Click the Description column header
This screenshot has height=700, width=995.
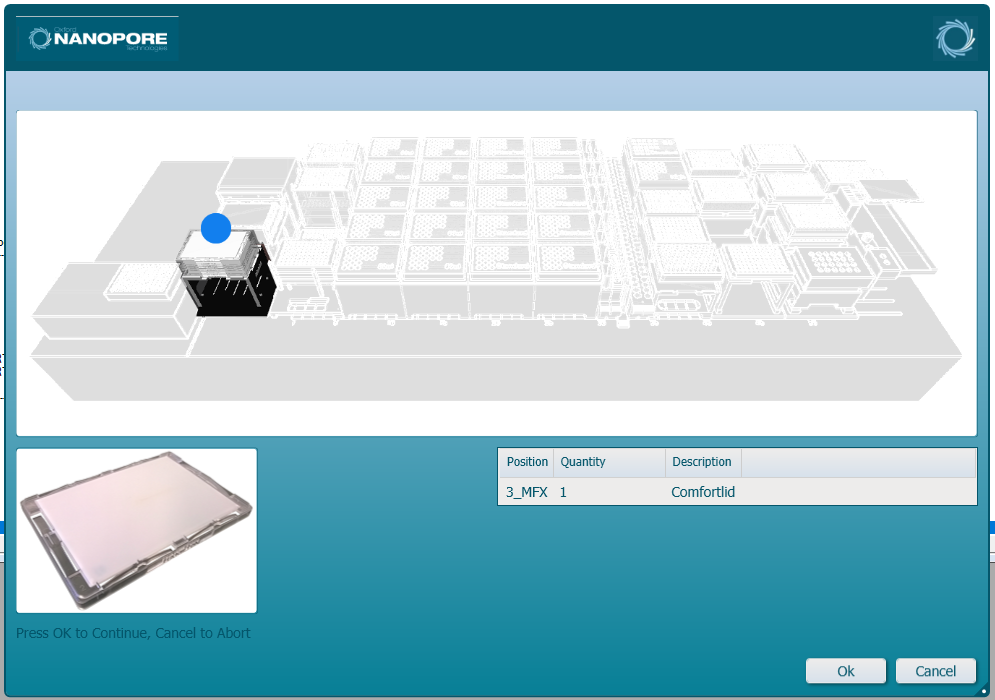click(x=702, y=462)
